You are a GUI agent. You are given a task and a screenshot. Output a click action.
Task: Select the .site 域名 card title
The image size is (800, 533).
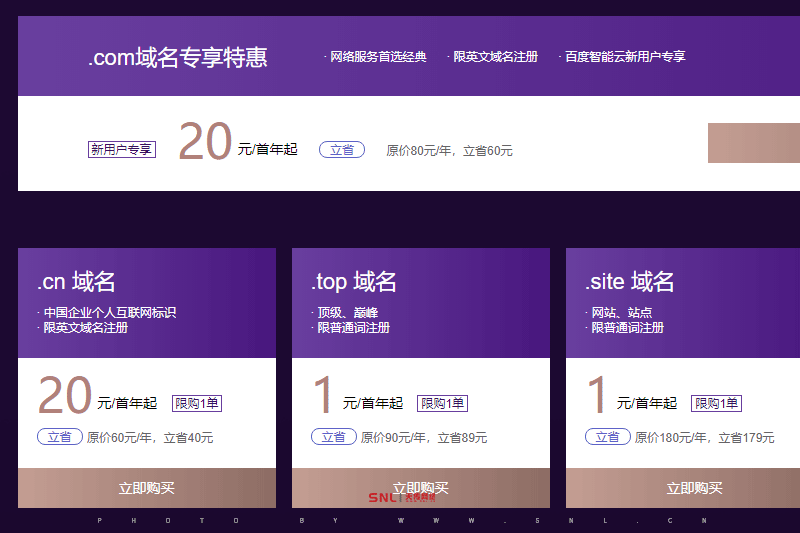(x=630, y=282)
